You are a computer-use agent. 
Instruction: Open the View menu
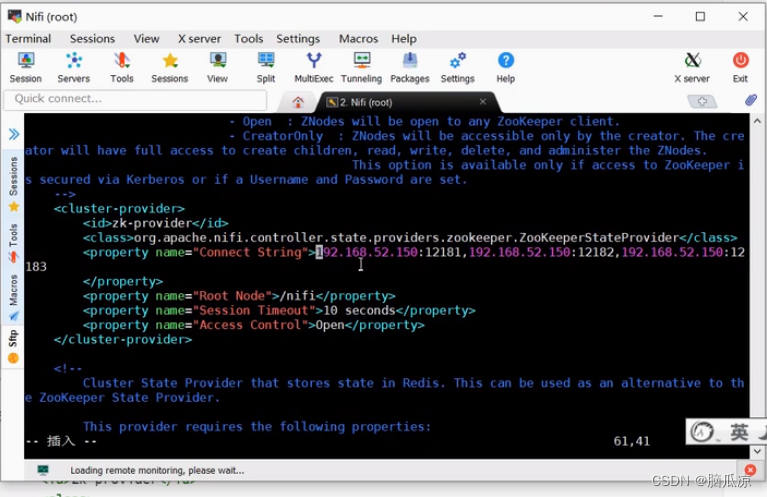[x=146, y=39]
